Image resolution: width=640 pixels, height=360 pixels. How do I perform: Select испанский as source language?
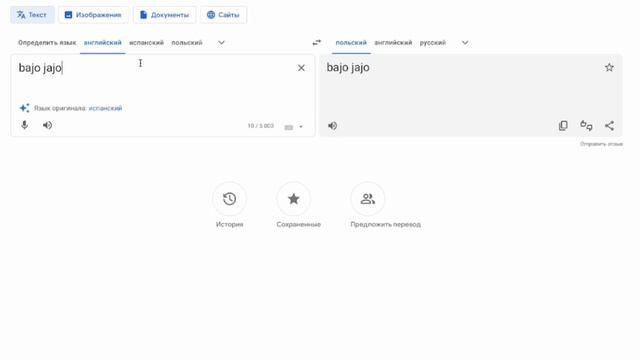[146, 42]
